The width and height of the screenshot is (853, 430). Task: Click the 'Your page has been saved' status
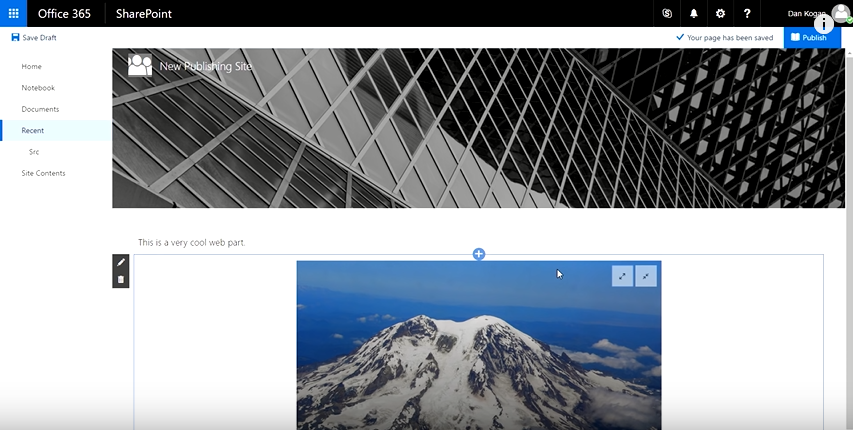pyautogui.click(x=725, y=38)
